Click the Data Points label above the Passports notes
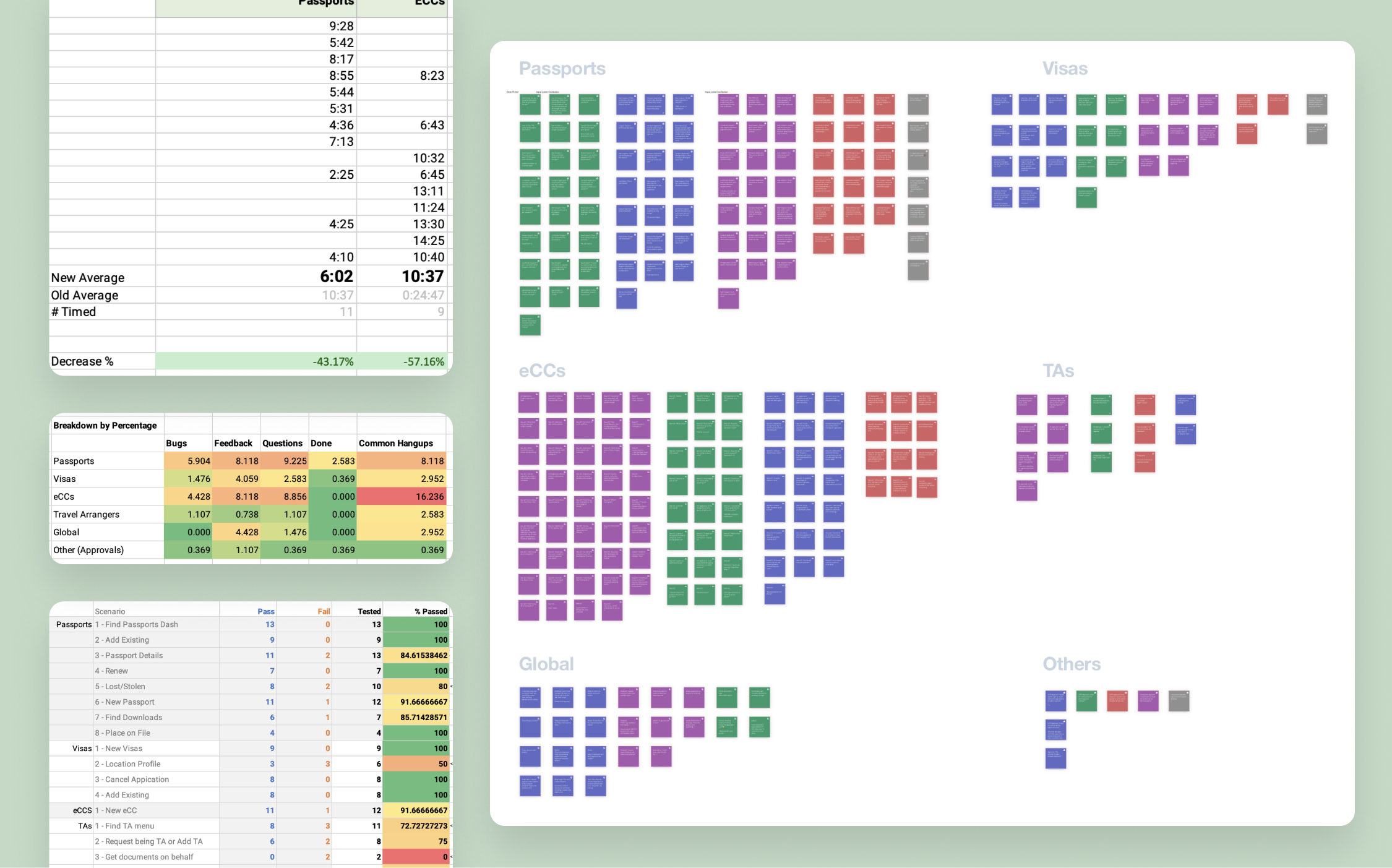Screen dimensions: 1392x868 pyautogui.click(x=512, y=91)
